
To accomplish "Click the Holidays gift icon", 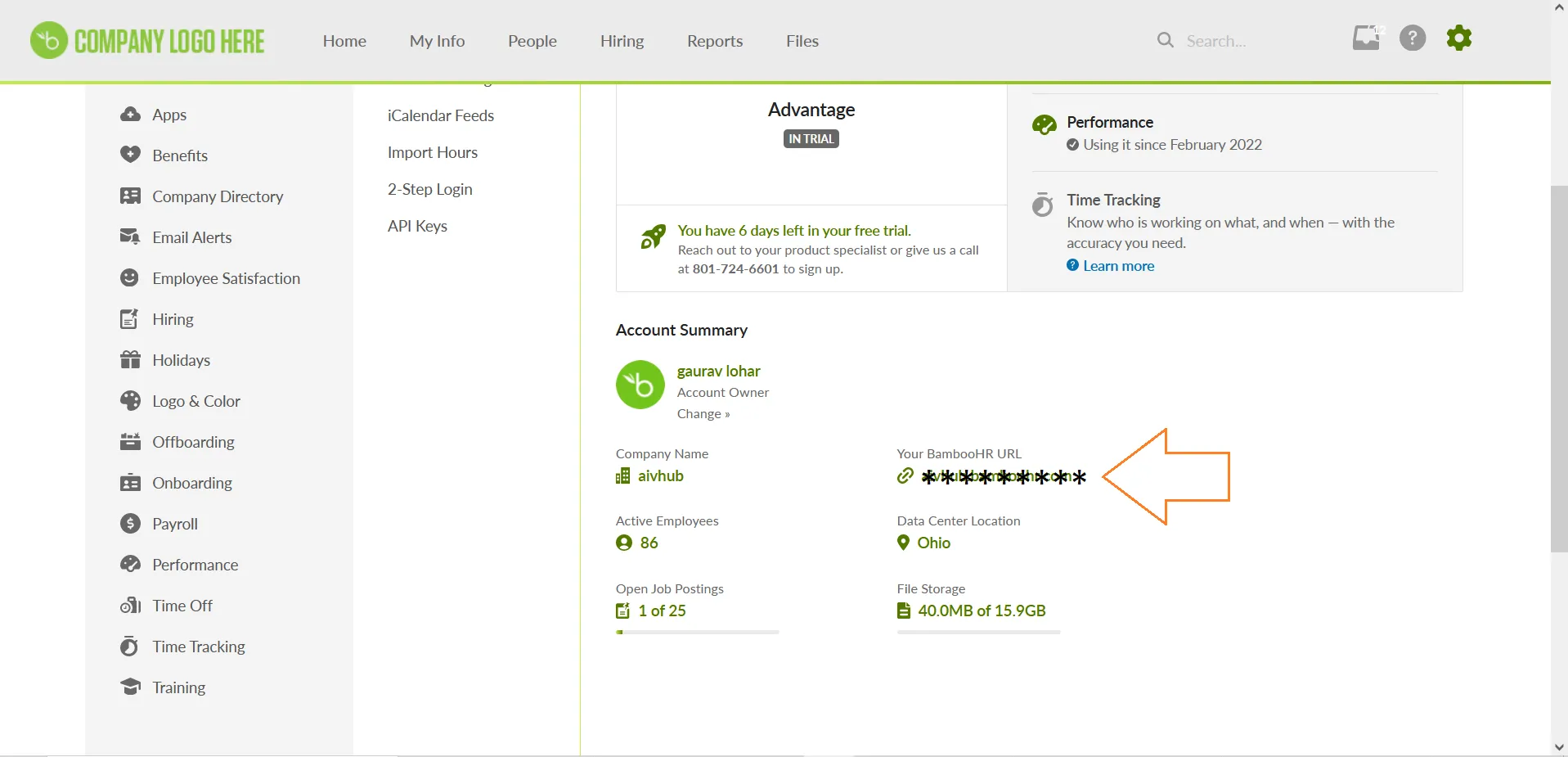I will click(130, 360).
